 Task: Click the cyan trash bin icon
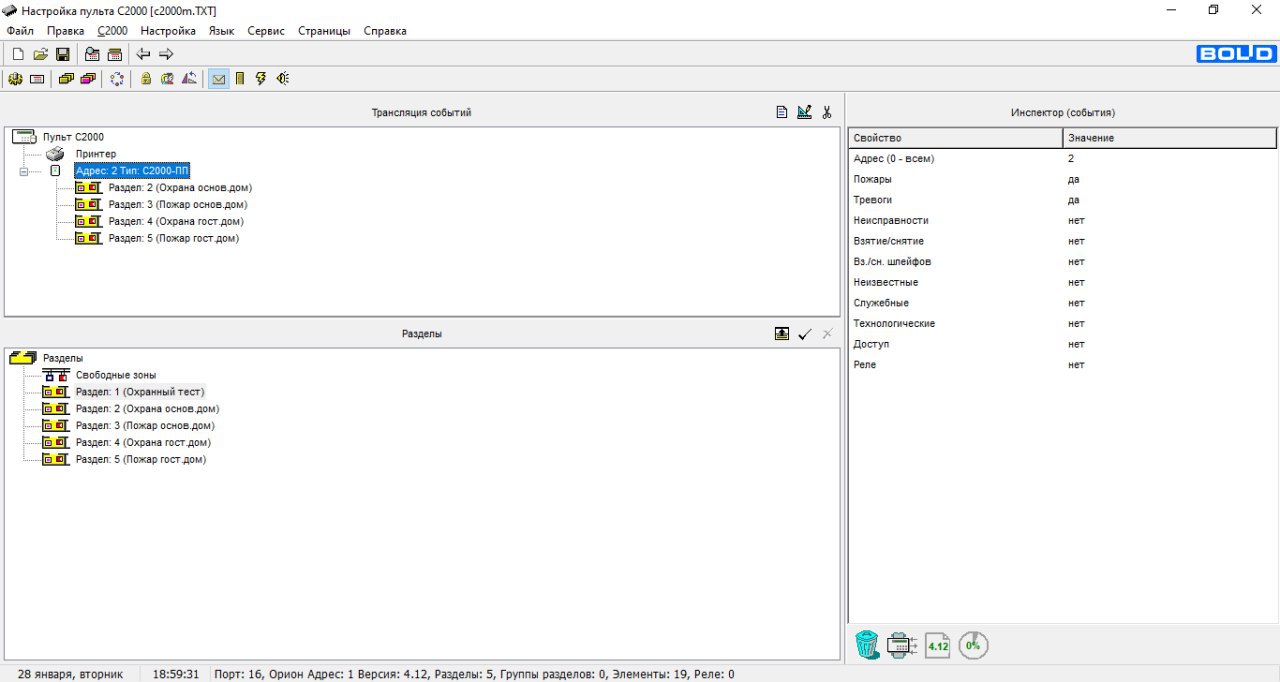[867, 645]
